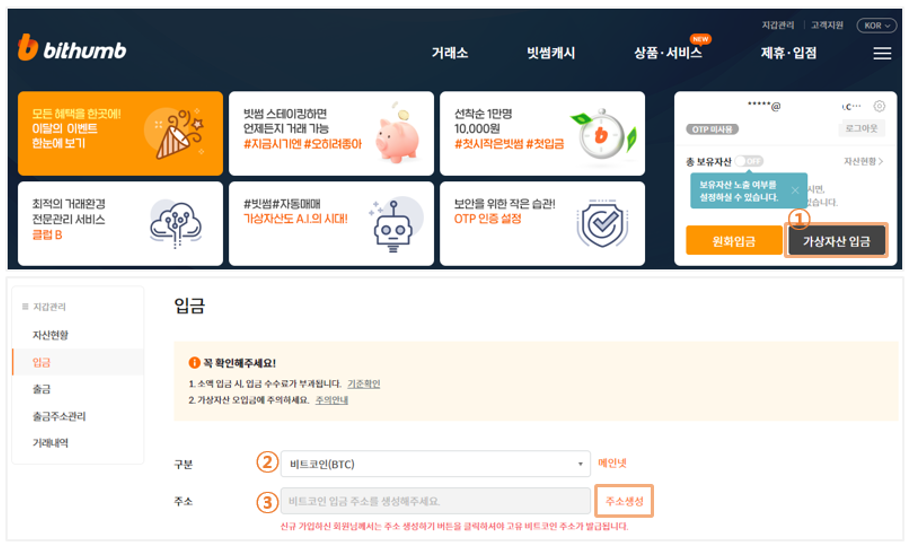This screenshot has height=547, width=909.
Task: Click the 지갑관리 sidebar list icon
Action: click(x=25, y=307)
